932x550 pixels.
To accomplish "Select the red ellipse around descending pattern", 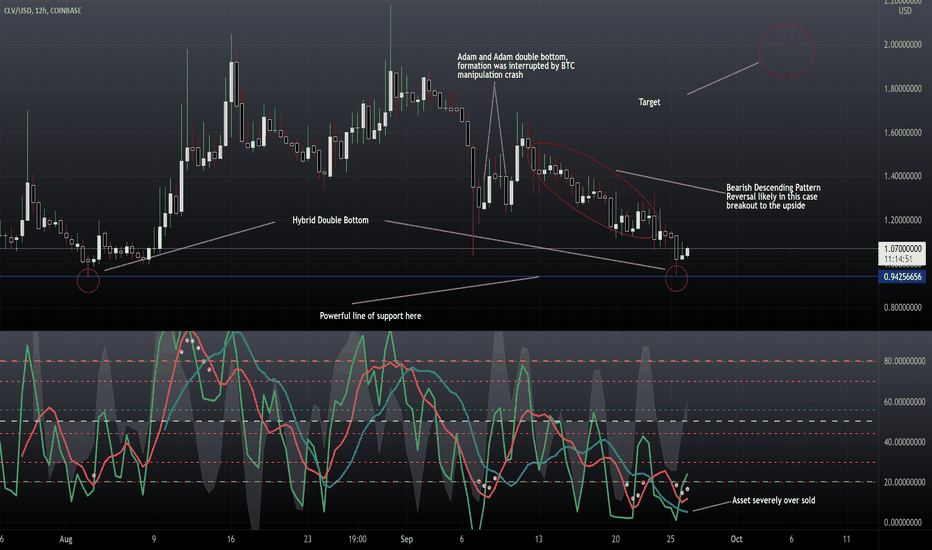I will (594, 190).
